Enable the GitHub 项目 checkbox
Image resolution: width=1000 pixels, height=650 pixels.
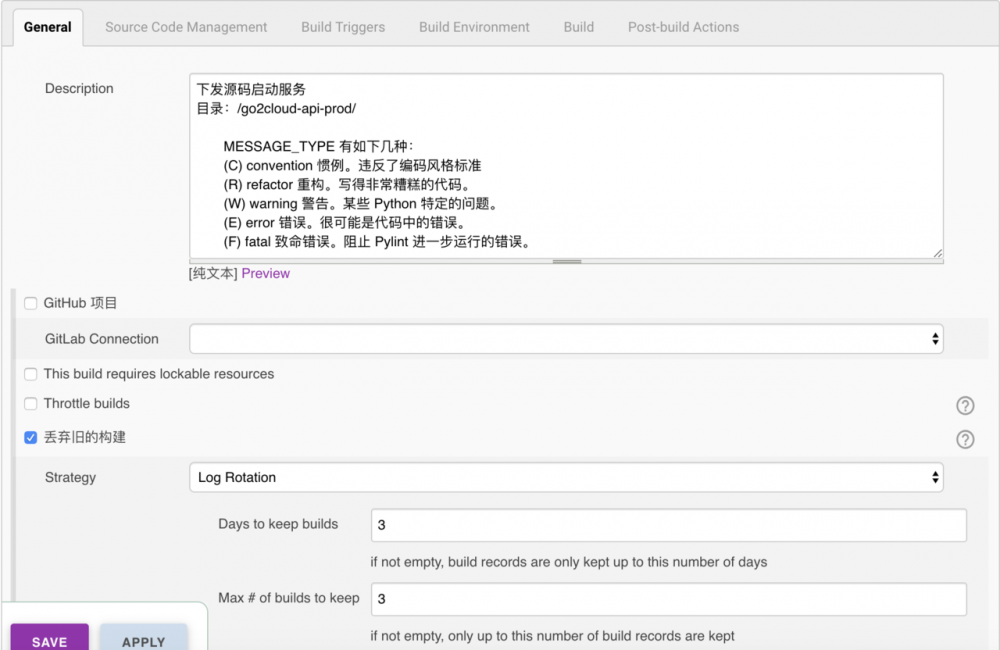tap(30, 303)
